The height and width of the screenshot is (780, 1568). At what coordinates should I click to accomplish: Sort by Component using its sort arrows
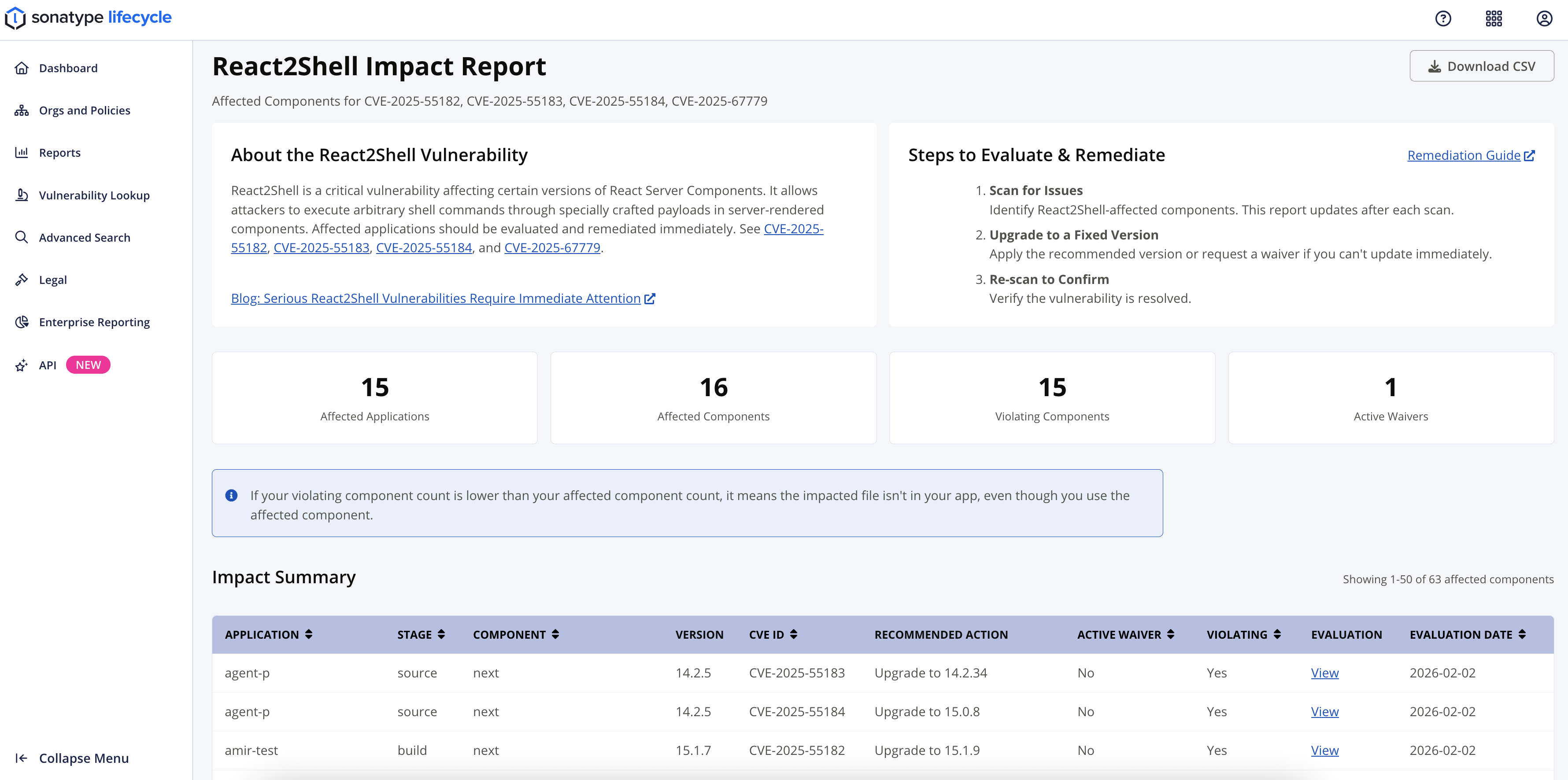555,634
